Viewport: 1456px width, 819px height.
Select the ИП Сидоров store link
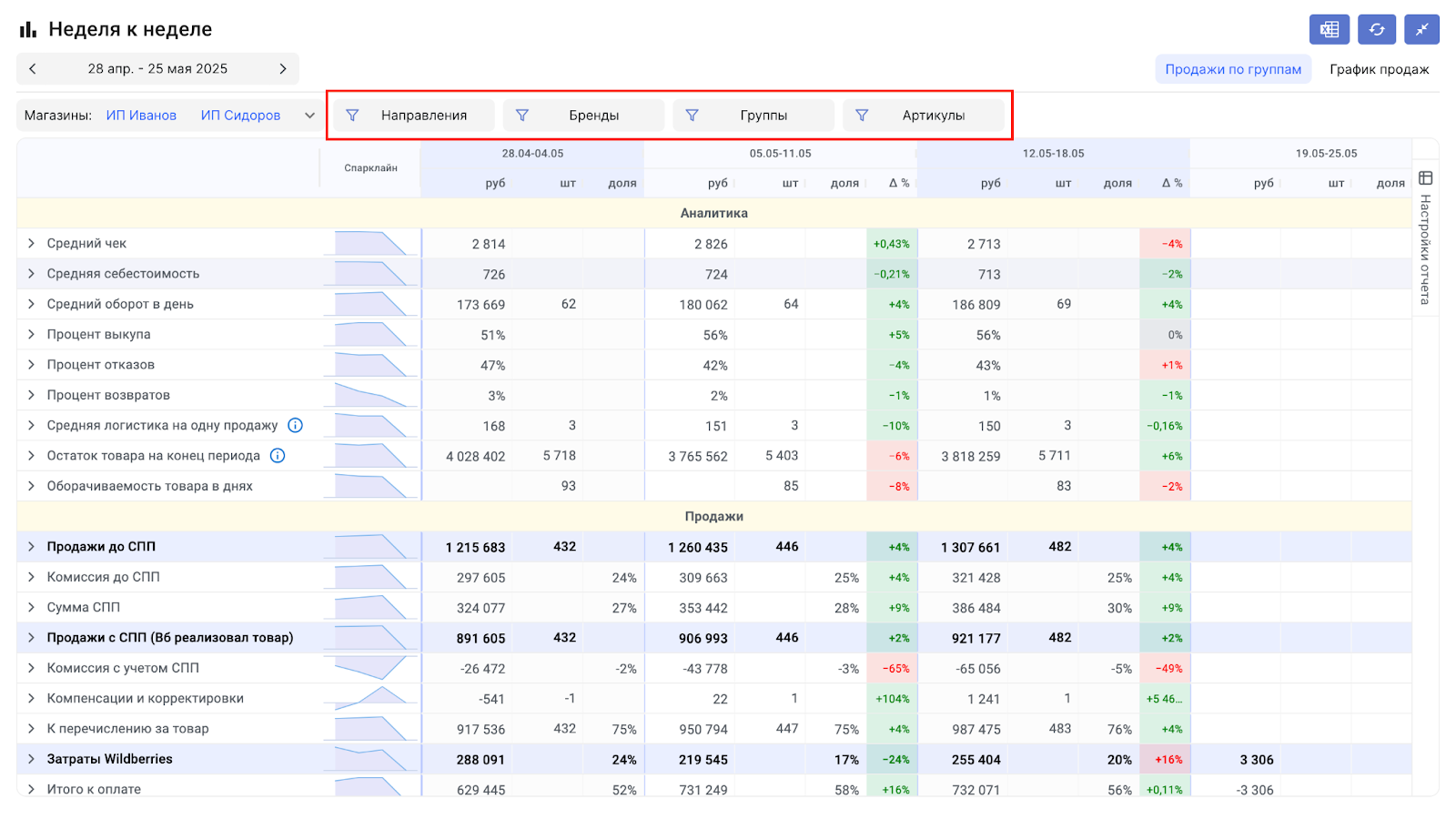point(240,116)
